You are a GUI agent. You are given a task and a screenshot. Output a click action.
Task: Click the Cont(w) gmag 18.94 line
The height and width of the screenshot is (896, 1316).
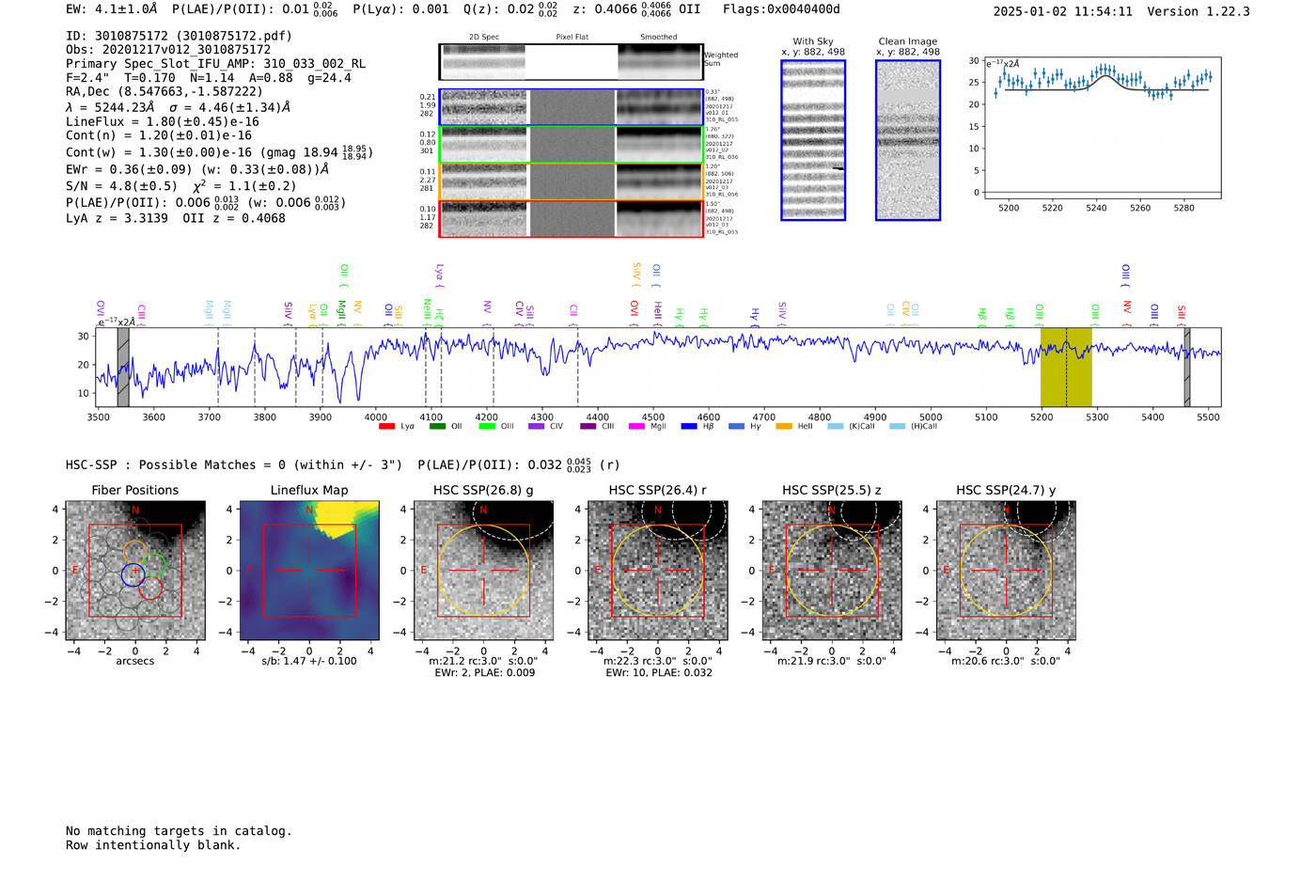point(219,152)
